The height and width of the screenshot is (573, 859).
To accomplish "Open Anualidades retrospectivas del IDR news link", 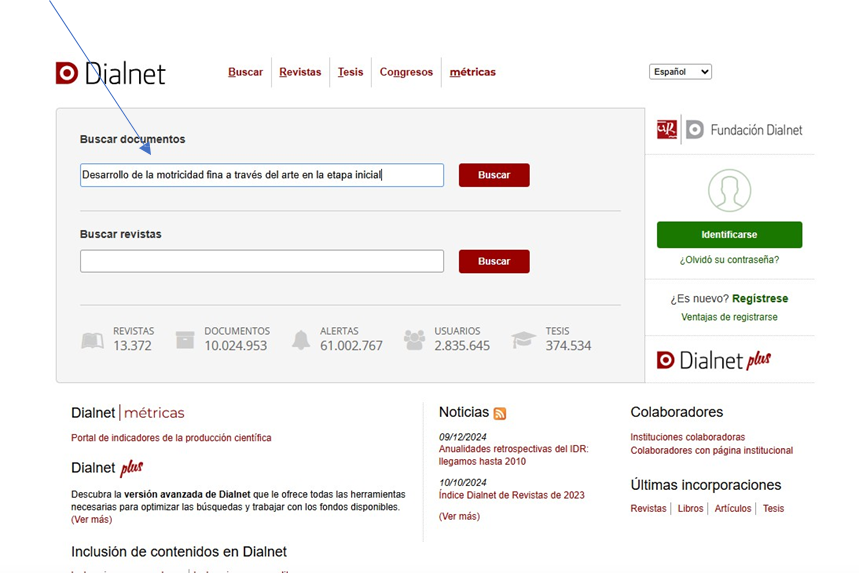I will [513, 455].
